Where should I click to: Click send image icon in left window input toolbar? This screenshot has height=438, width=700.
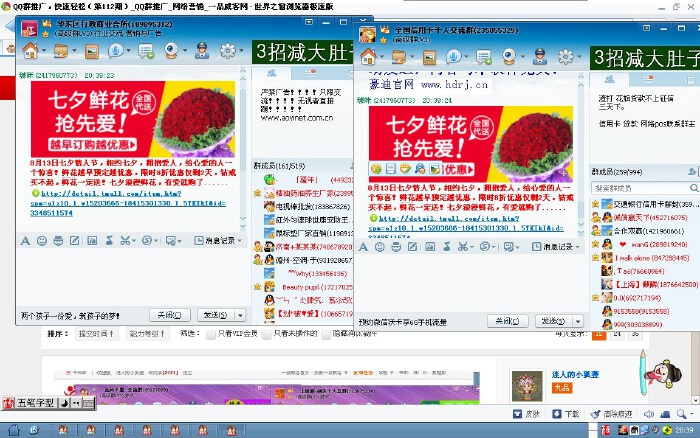pos(92,241)
